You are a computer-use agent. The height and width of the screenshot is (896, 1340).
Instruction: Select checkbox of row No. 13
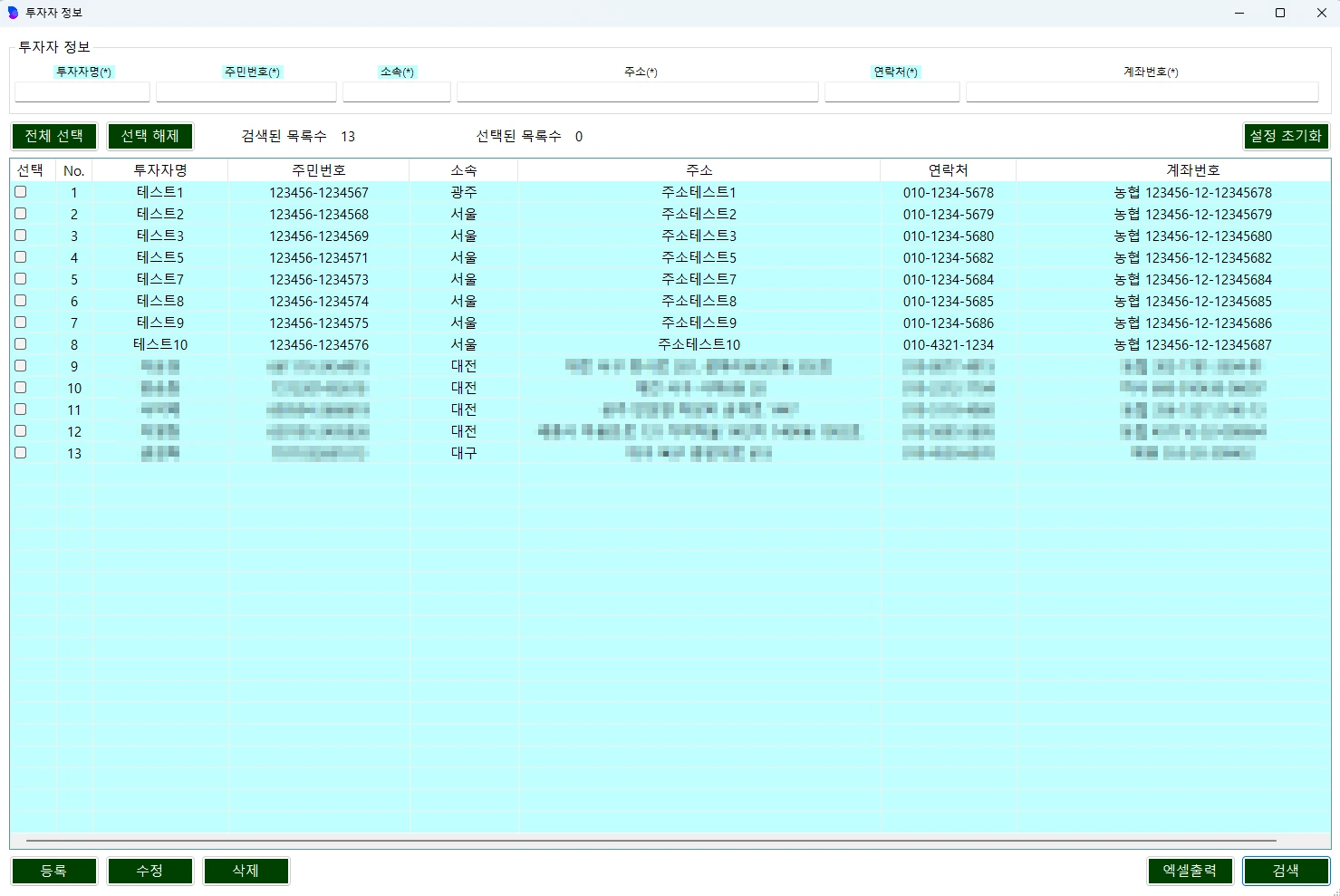21,453
